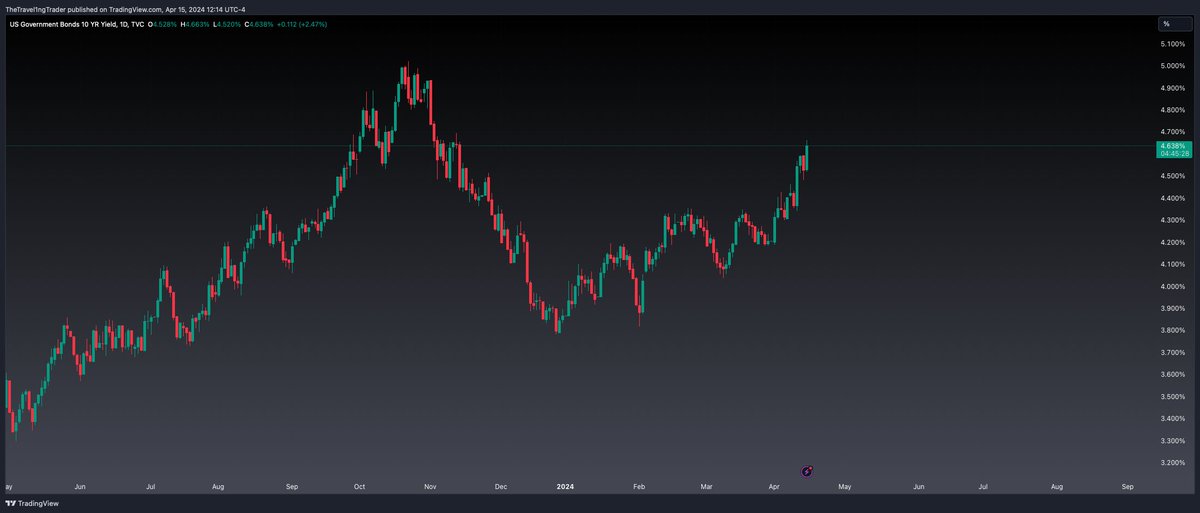
Task: Click the event marker icon near April
Action: 808,470
